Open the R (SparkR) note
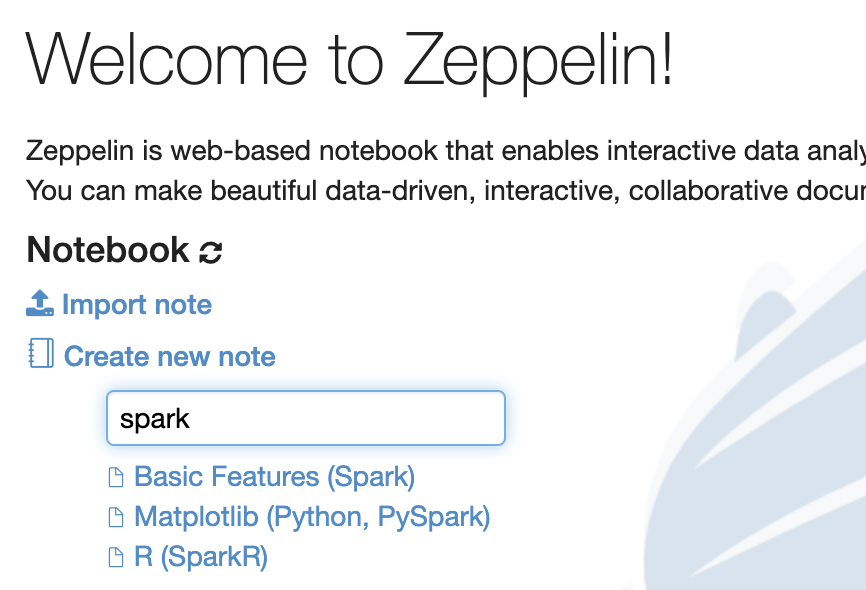Viewport: 866px width, 590px height. click(201, 556)
